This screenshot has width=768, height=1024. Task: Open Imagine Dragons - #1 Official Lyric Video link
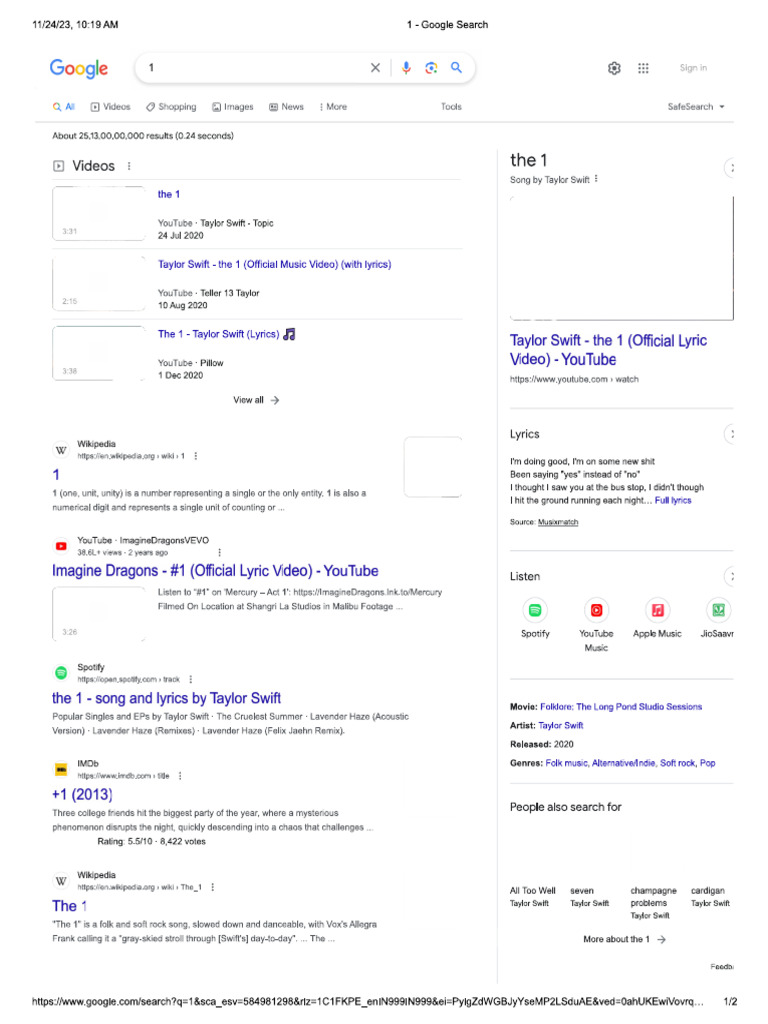pyautogui.click(x=216, y=571)
